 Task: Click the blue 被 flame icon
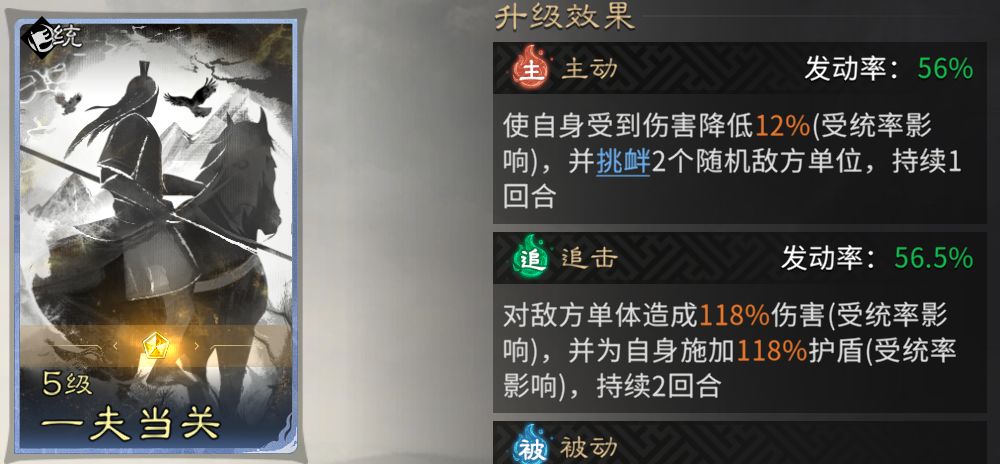point(531,445)
